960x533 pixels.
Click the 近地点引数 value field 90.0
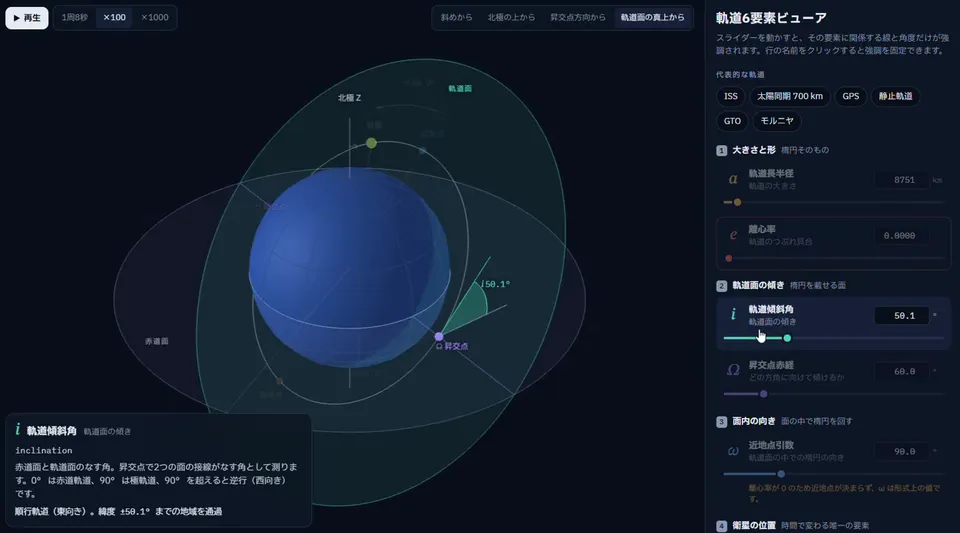[902, 452]
